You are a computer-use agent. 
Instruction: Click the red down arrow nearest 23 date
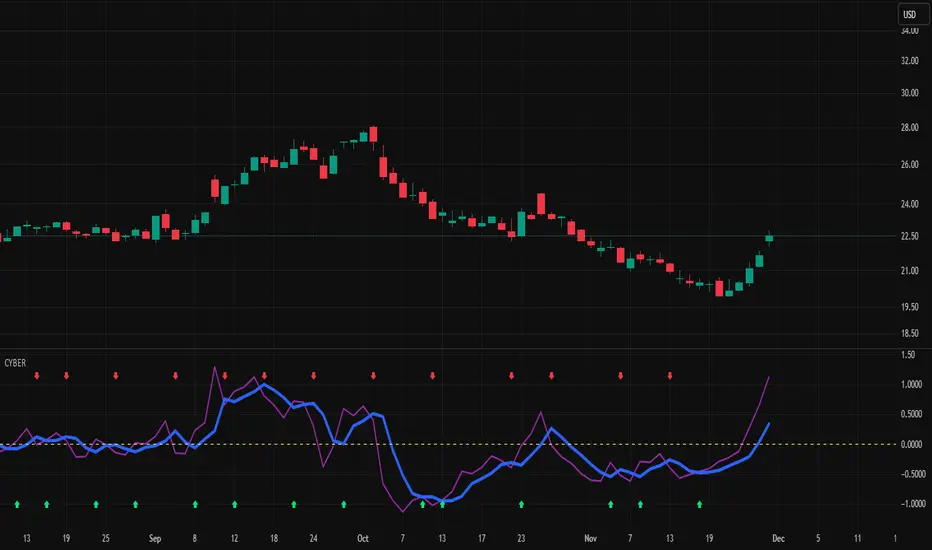tap(512, 376)
